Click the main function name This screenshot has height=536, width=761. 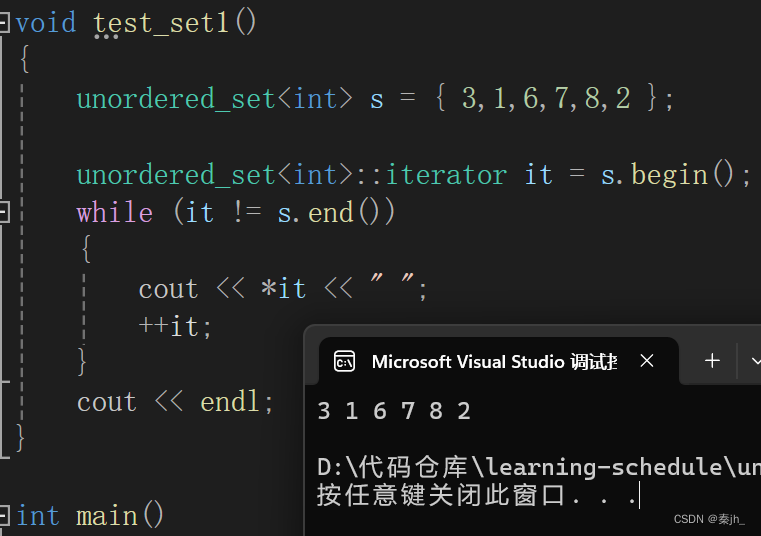pyautogui.click(x=108, y=516)
